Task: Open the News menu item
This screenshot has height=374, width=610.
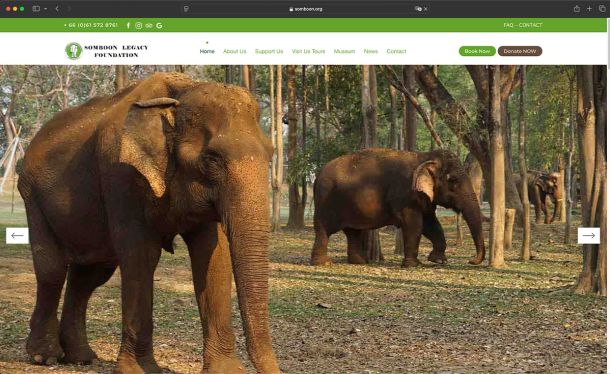Action: pos(371,51)
